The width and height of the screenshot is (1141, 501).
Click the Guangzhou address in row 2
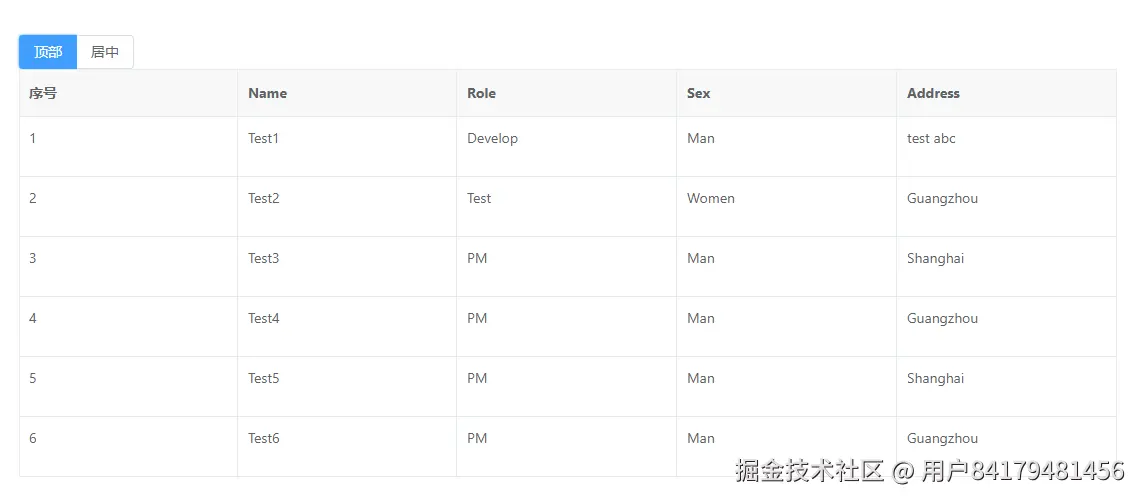tap(942, 199)
